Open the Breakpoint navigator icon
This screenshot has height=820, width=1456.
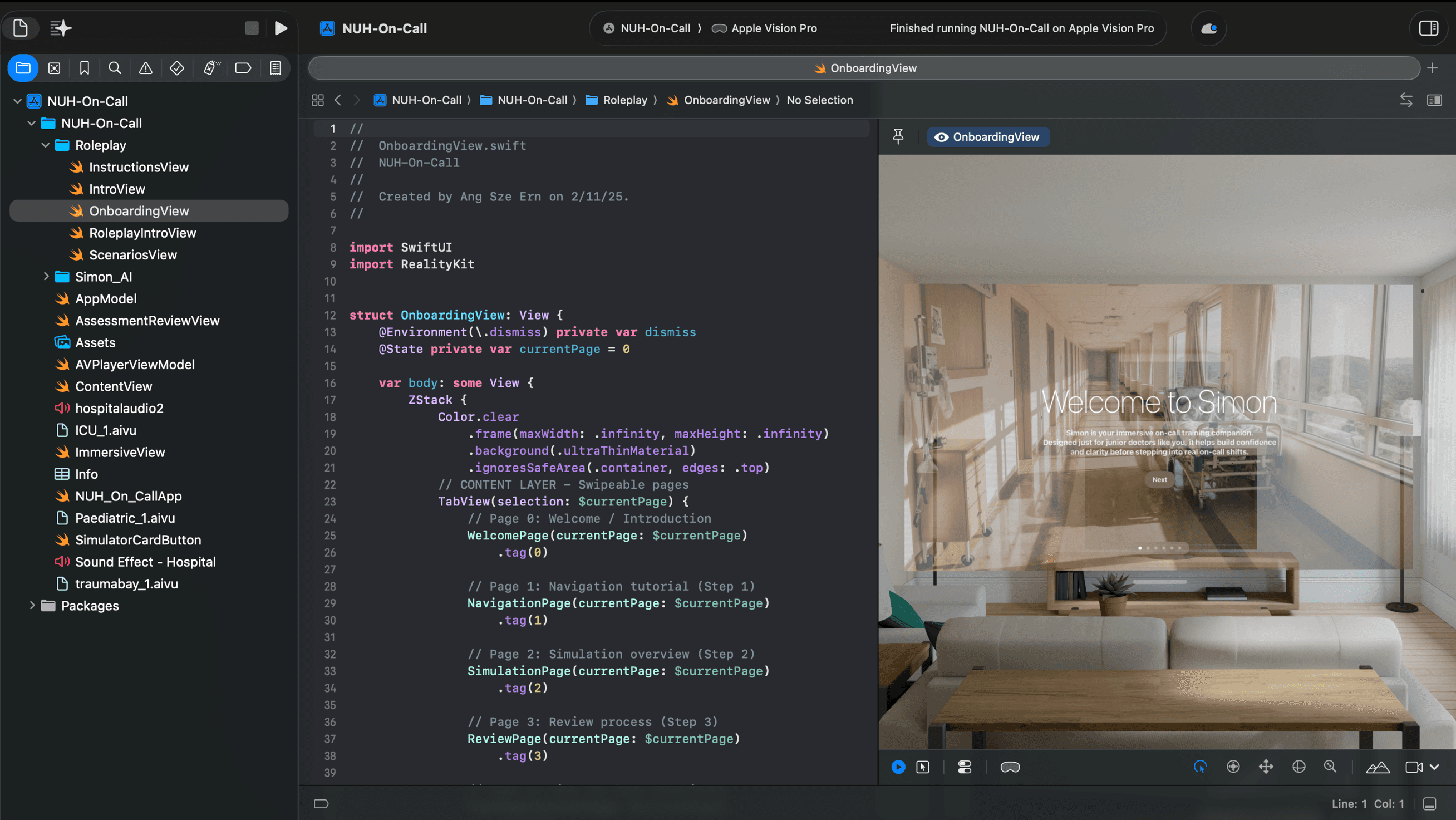coord(243,68)
